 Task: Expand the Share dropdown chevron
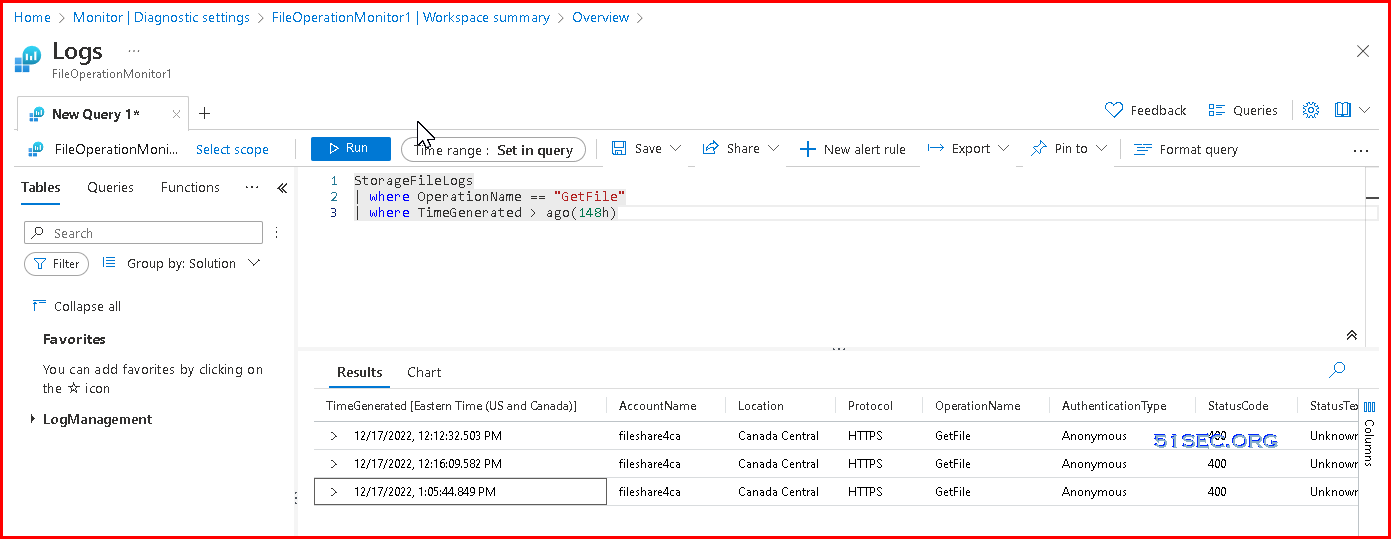pos(773,148)
